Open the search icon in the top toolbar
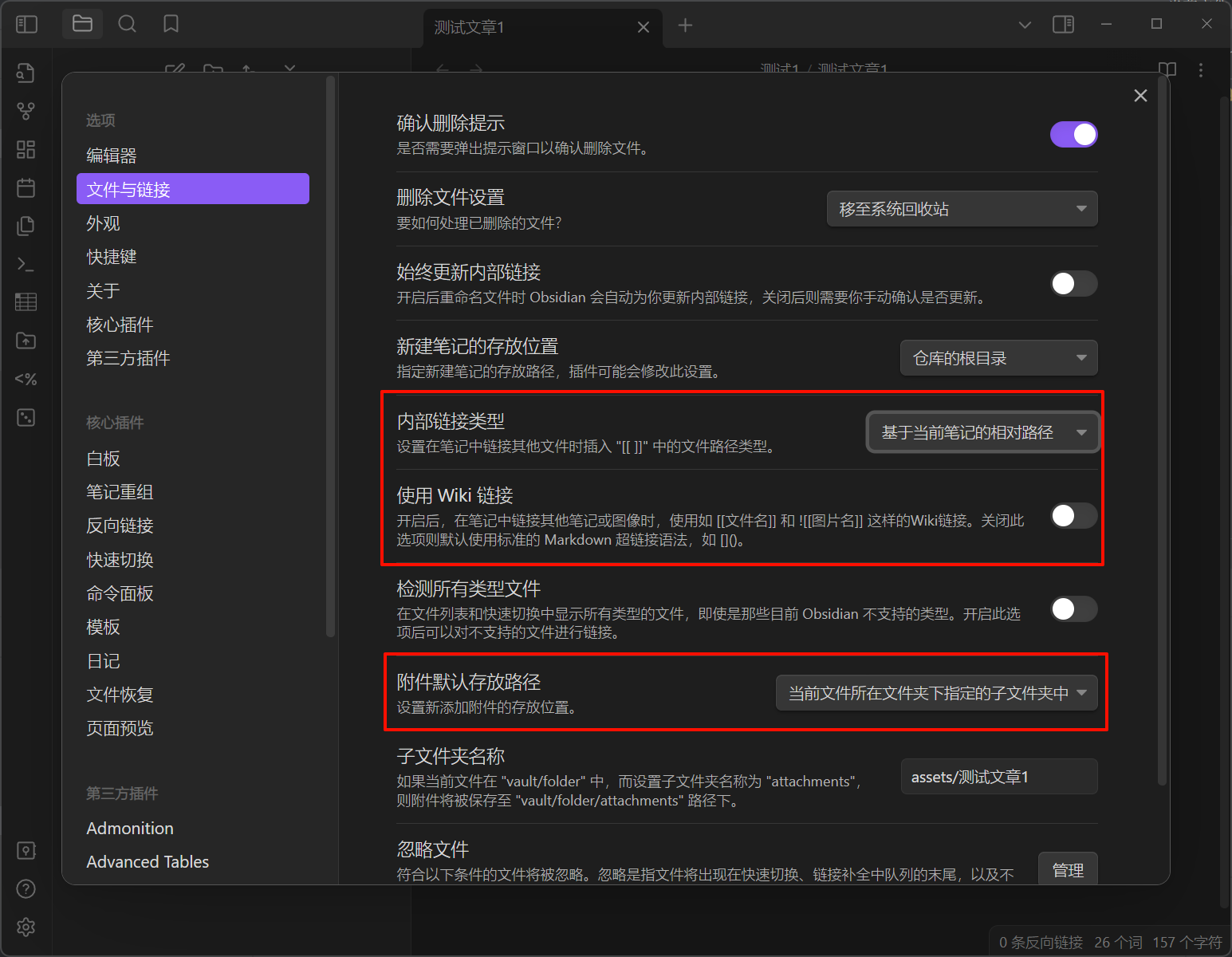Viewport: 1232px width, 957px height. [127, 24]
